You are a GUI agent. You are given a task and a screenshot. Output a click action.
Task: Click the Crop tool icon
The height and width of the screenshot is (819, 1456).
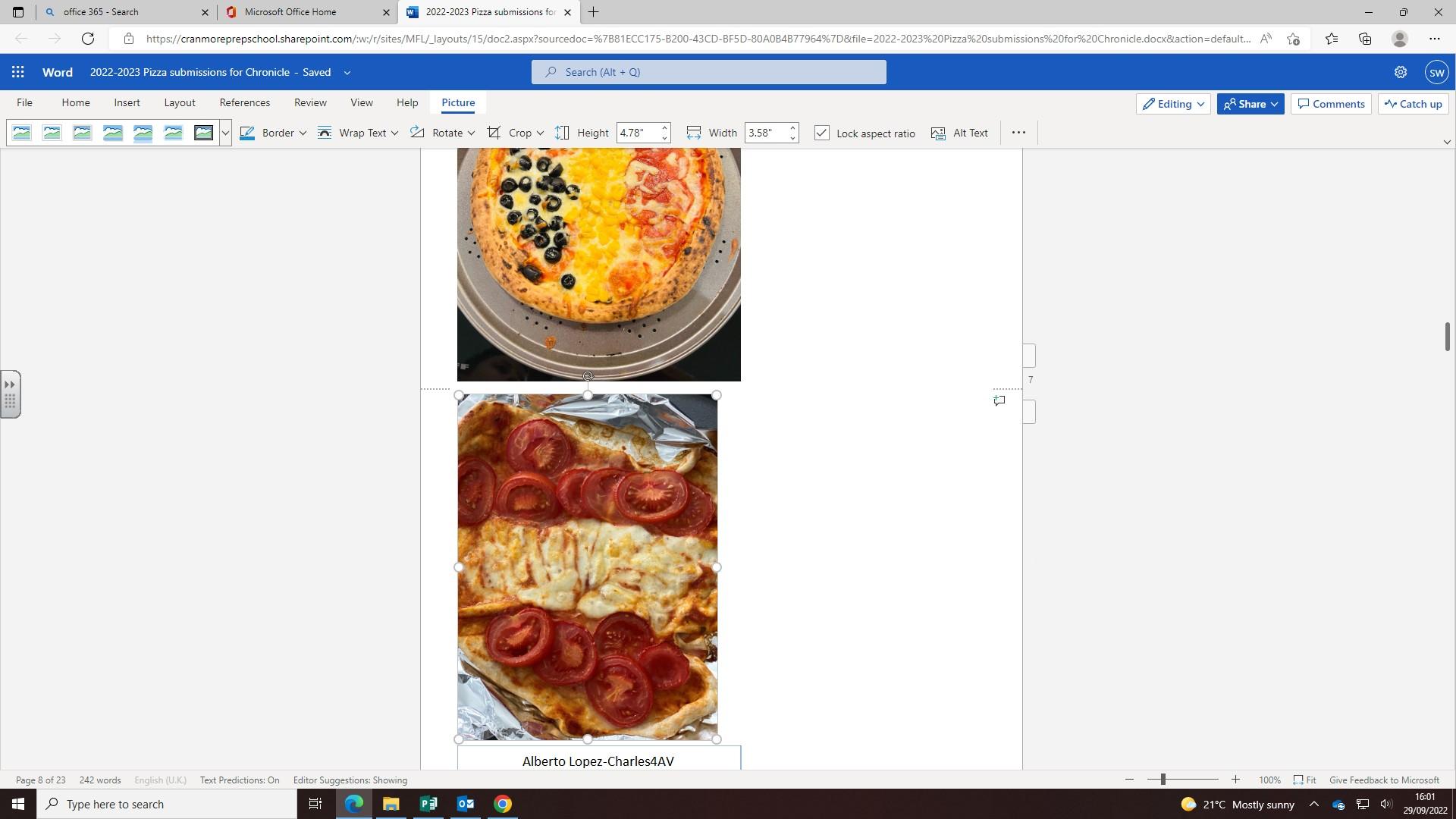[494, 133]
